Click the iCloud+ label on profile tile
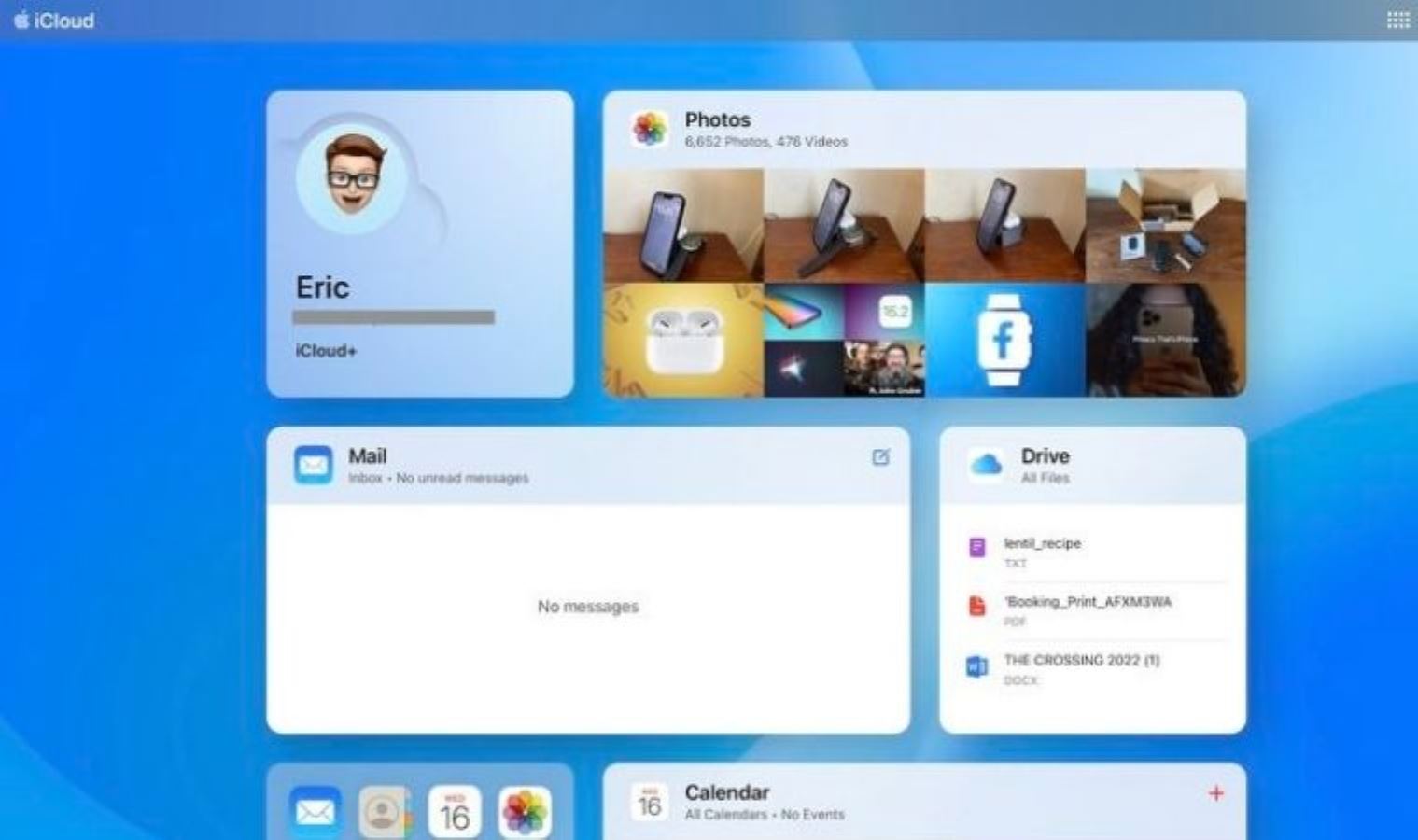Screen dimensions: 1418x840 (x=326, y=351)
